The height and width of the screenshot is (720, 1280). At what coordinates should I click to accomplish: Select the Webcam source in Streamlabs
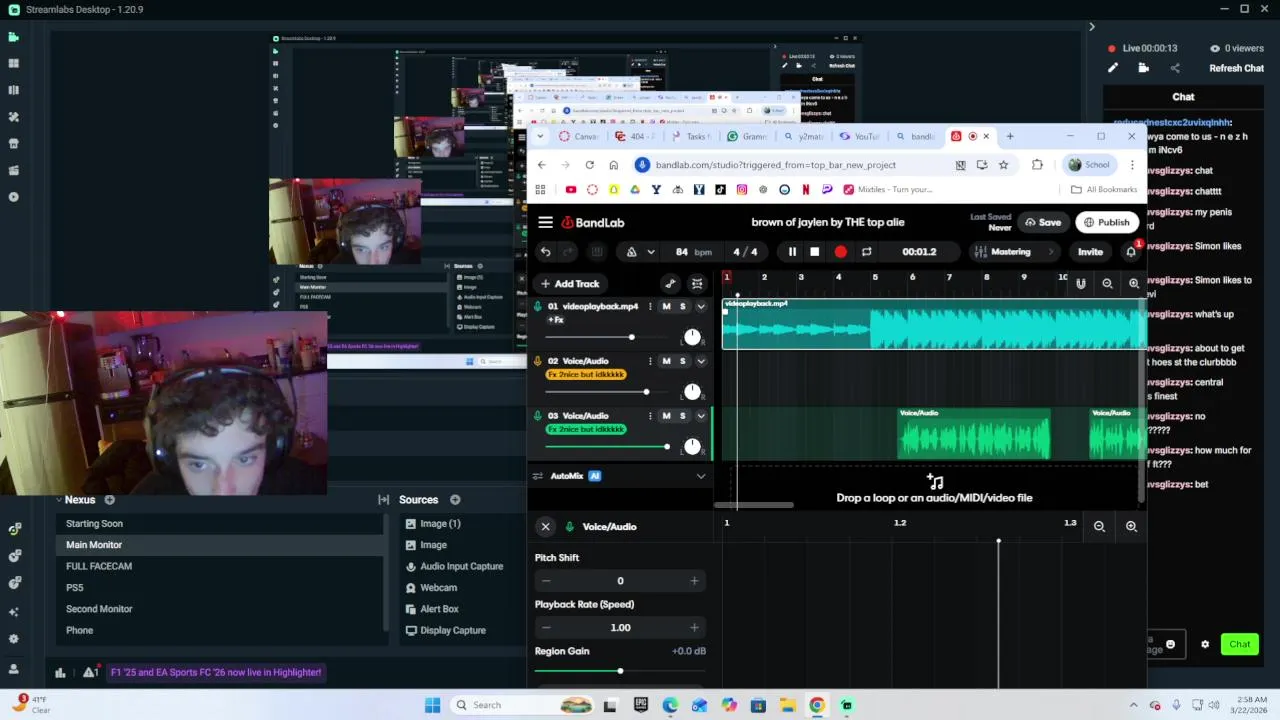point(438,588)
